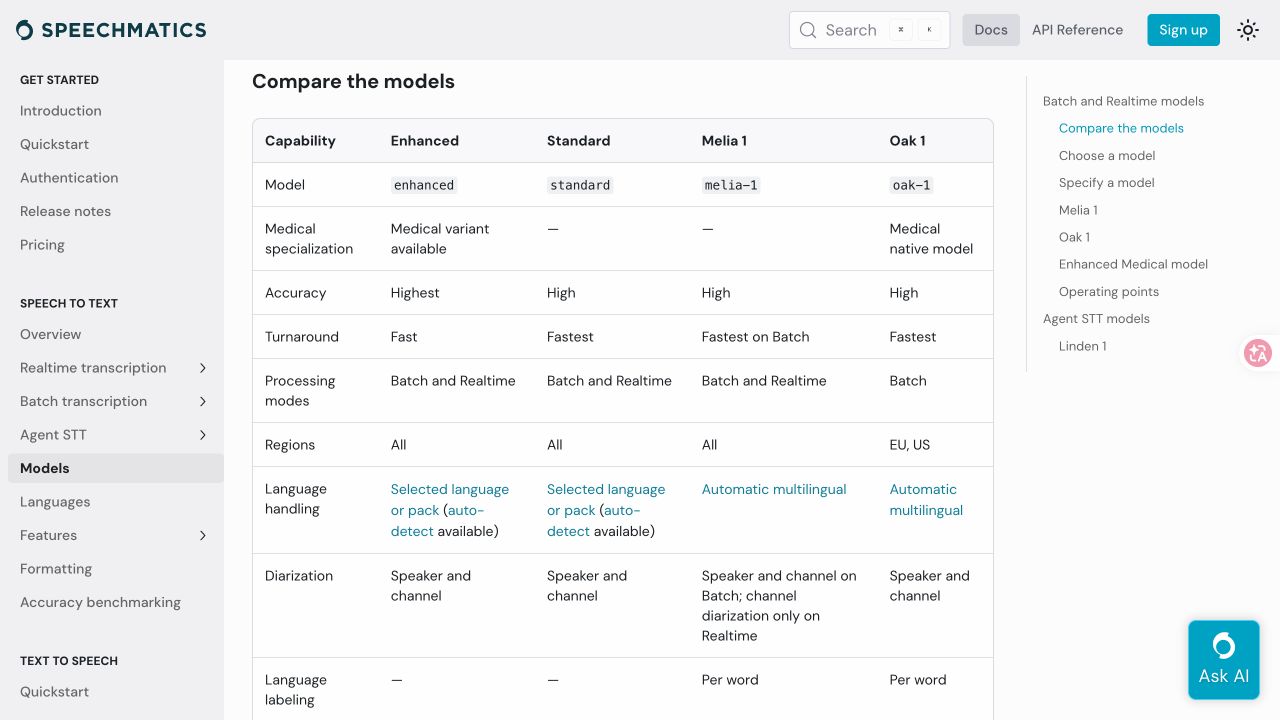Toggle the light/dark theme sun icon
The image size is (1280, 720).
(1248, 30)
